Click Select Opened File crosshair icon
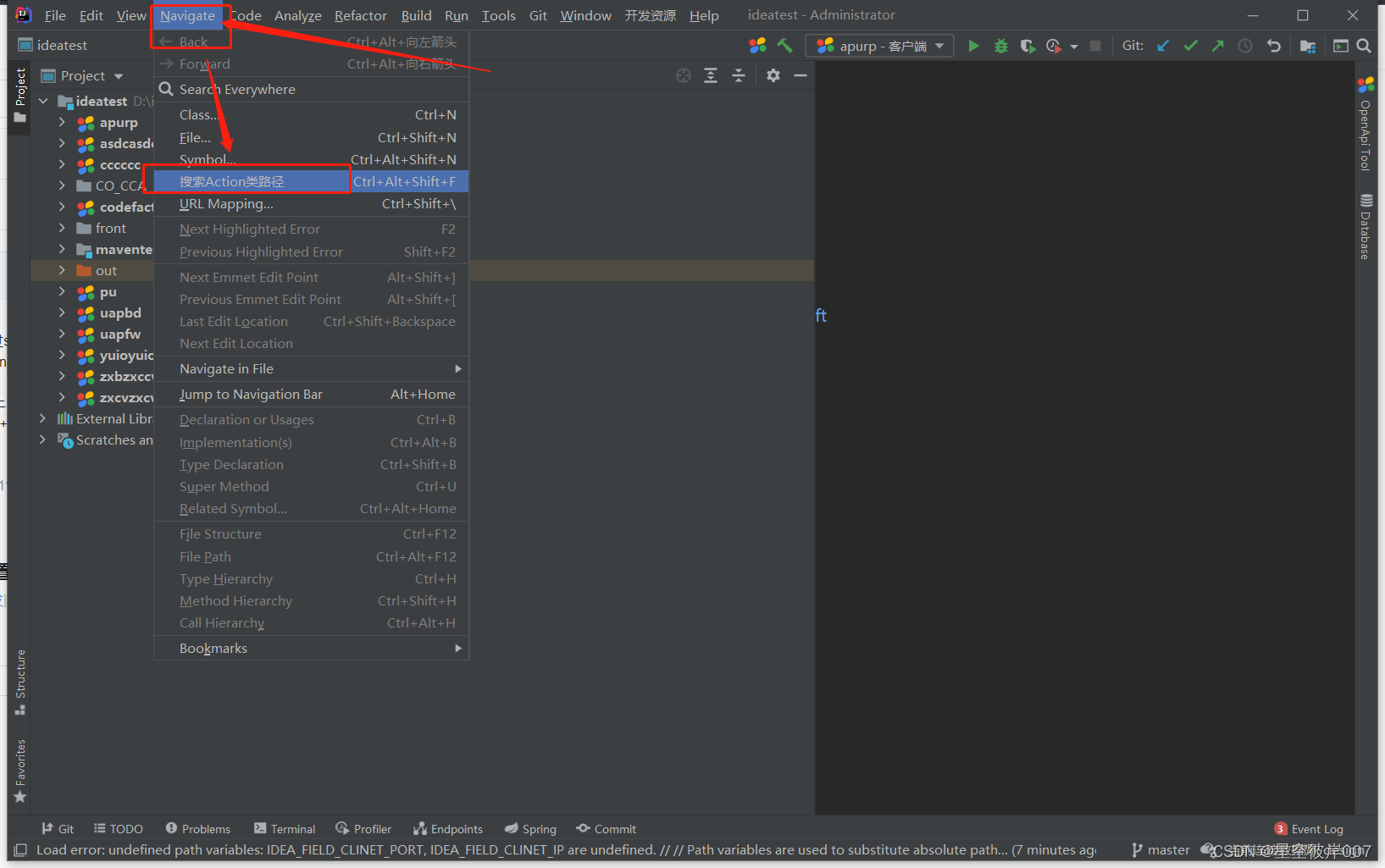Viewport: 1385px width, 868px height. 684,75
